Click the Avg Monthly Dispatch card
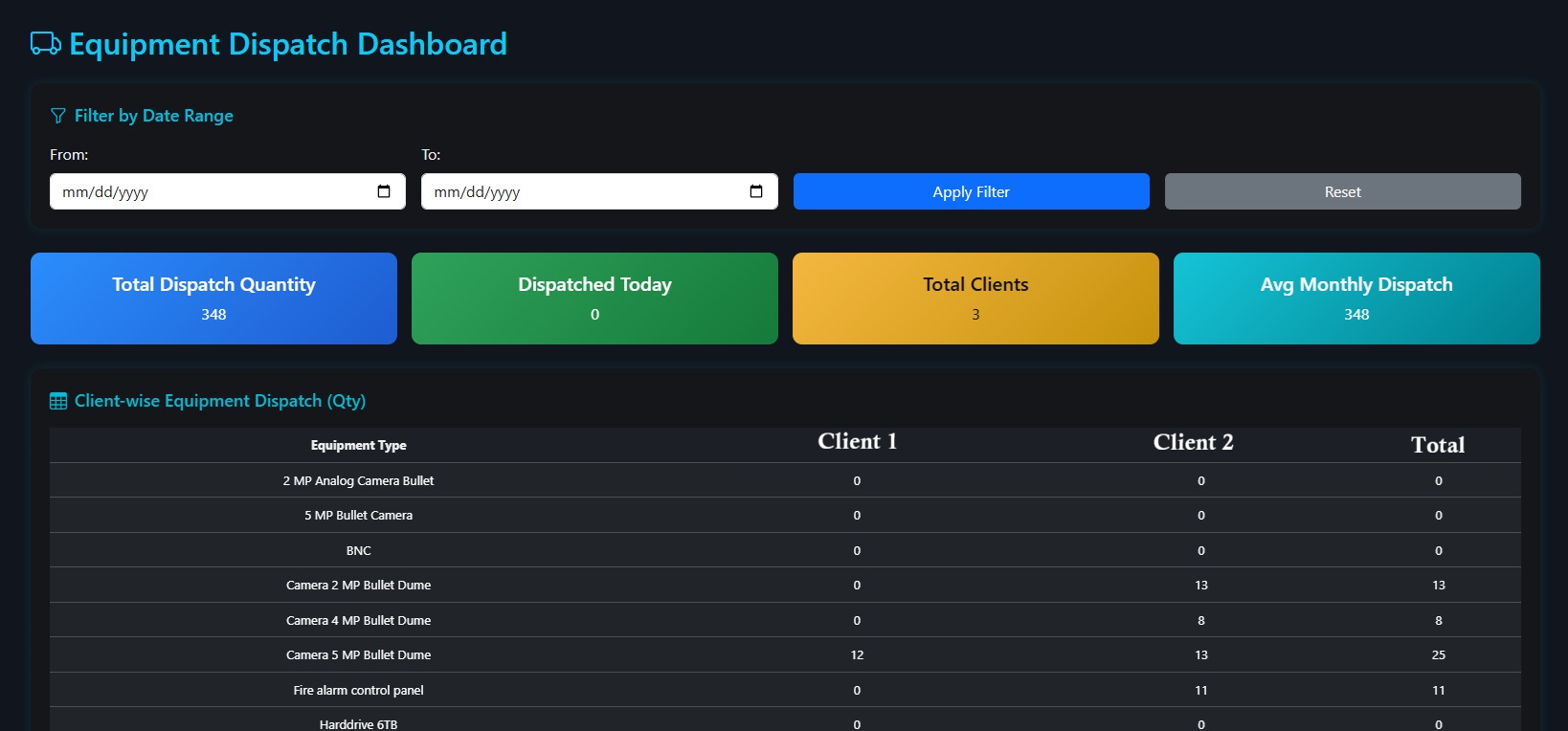Image resolution: width=1568 pixels, height=731 pixels. click(1356, 299)
